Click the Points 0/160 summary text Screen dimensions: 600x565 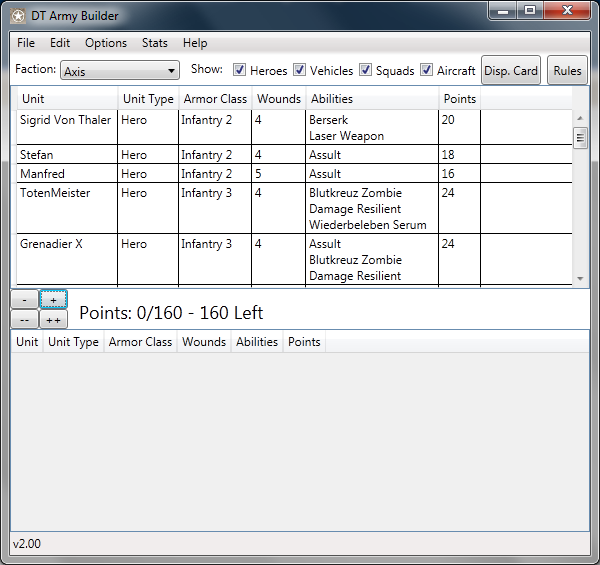171,313
